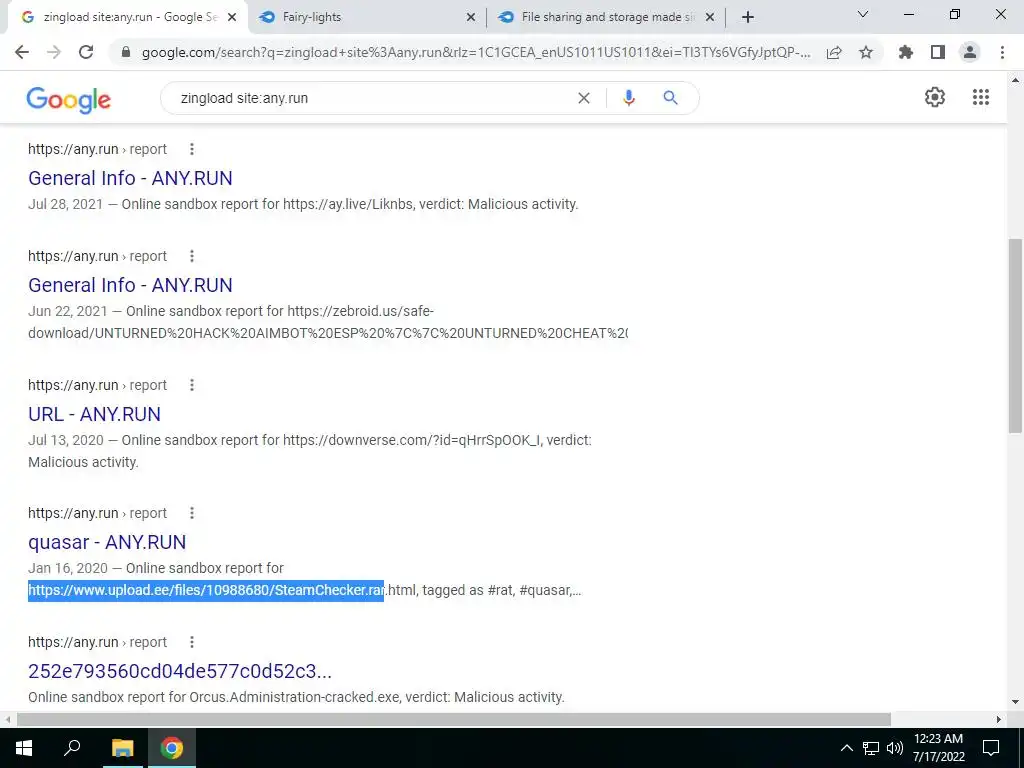Click the horizontal scrollbar thumb
The image size is (1024, 768).
click(454, 719)
